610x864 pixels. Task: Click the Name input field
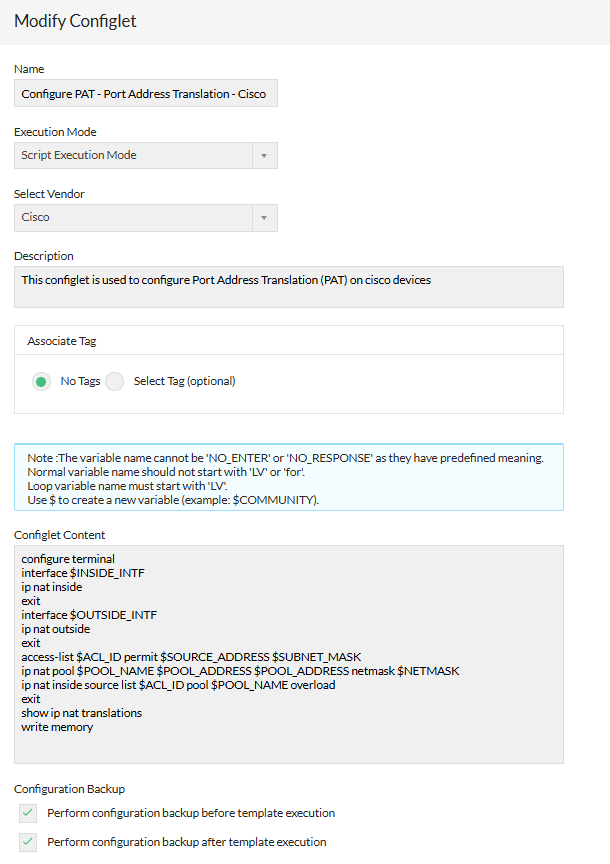tap(146, 93)
